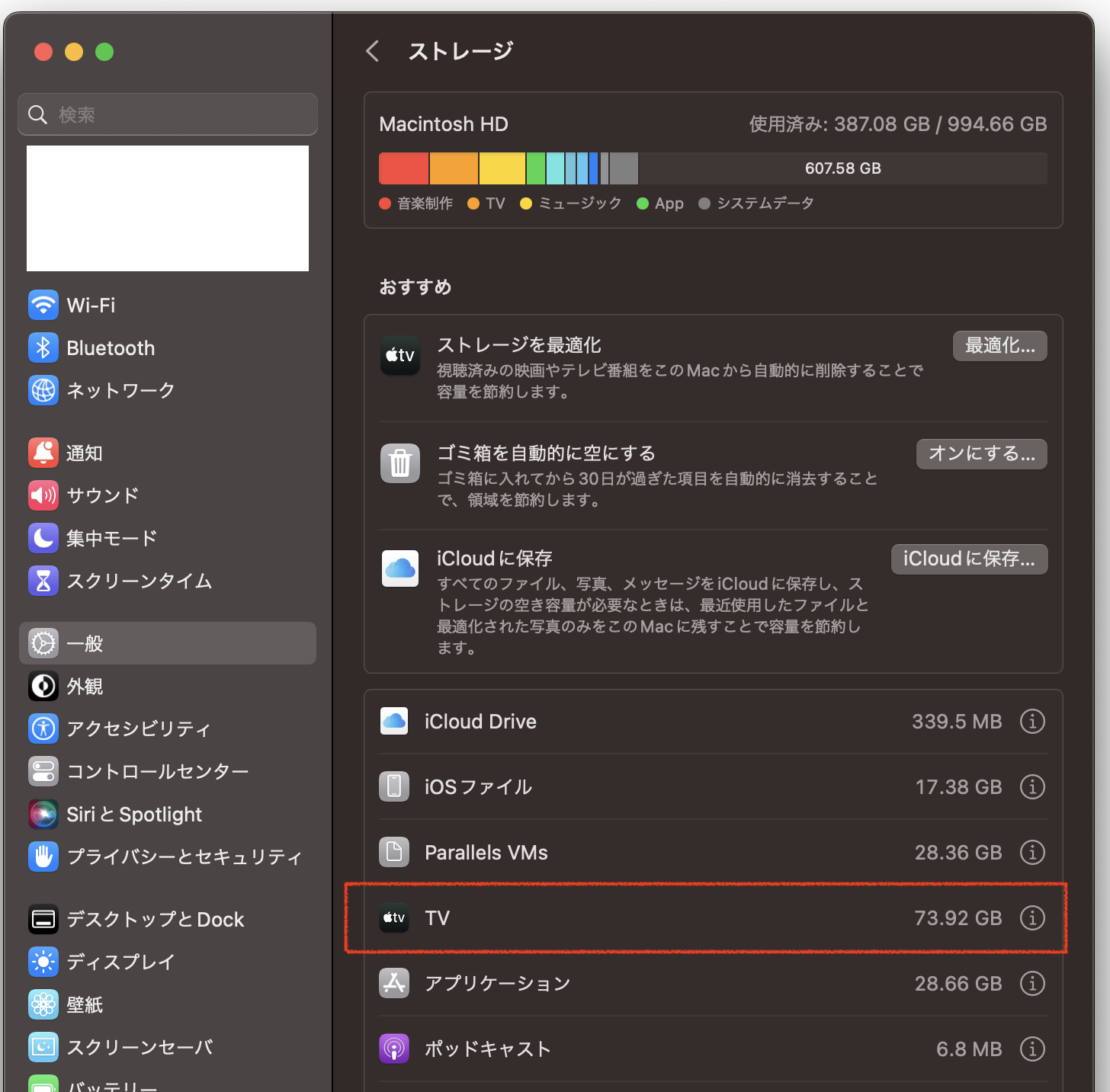Open the デスクトップと Dock icon

point(43,919)
